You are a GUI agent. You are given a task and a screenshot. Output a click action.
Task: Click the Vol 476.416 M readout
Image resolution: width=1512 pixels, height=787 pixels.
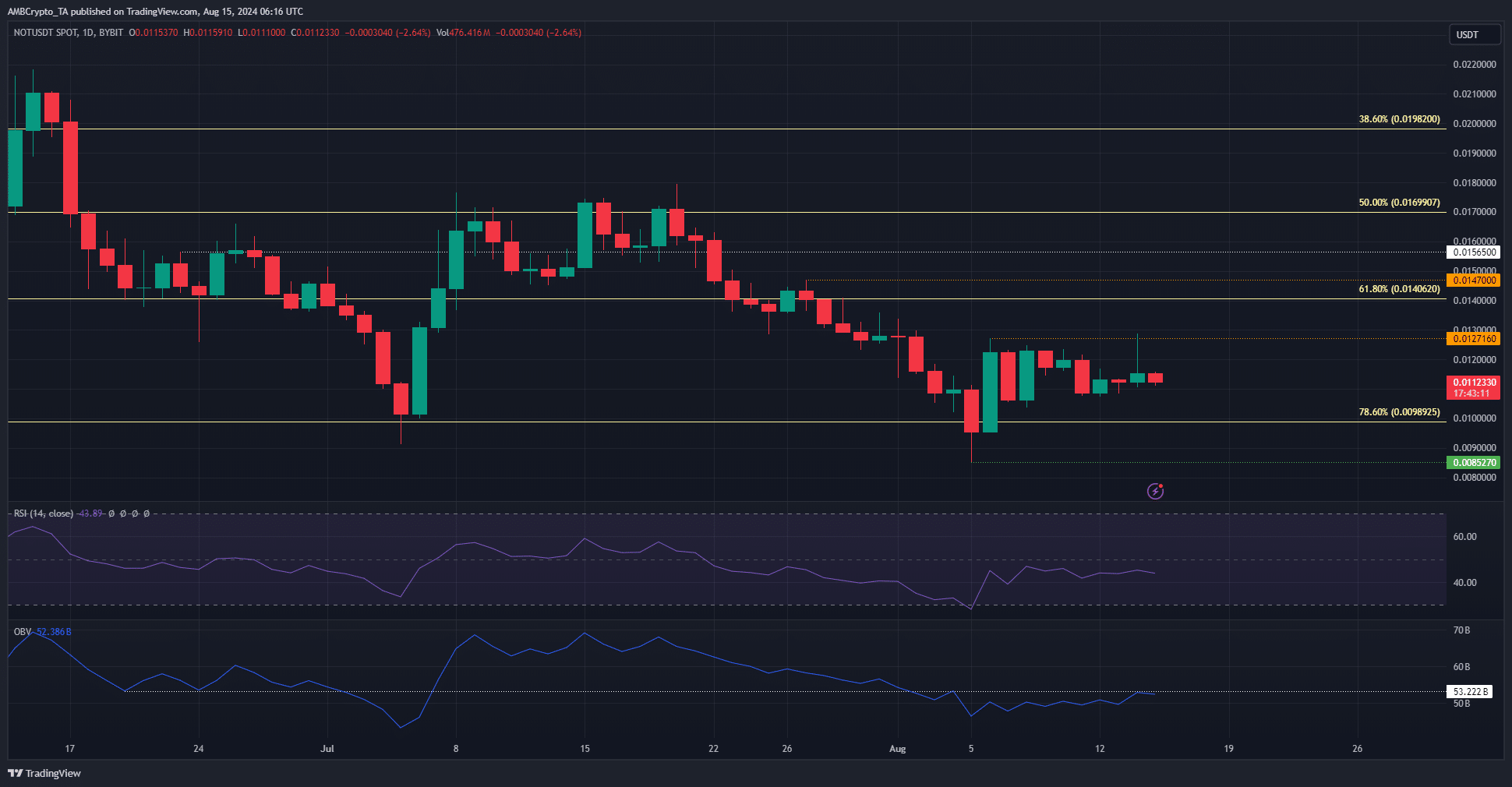[x=463, y=33]
